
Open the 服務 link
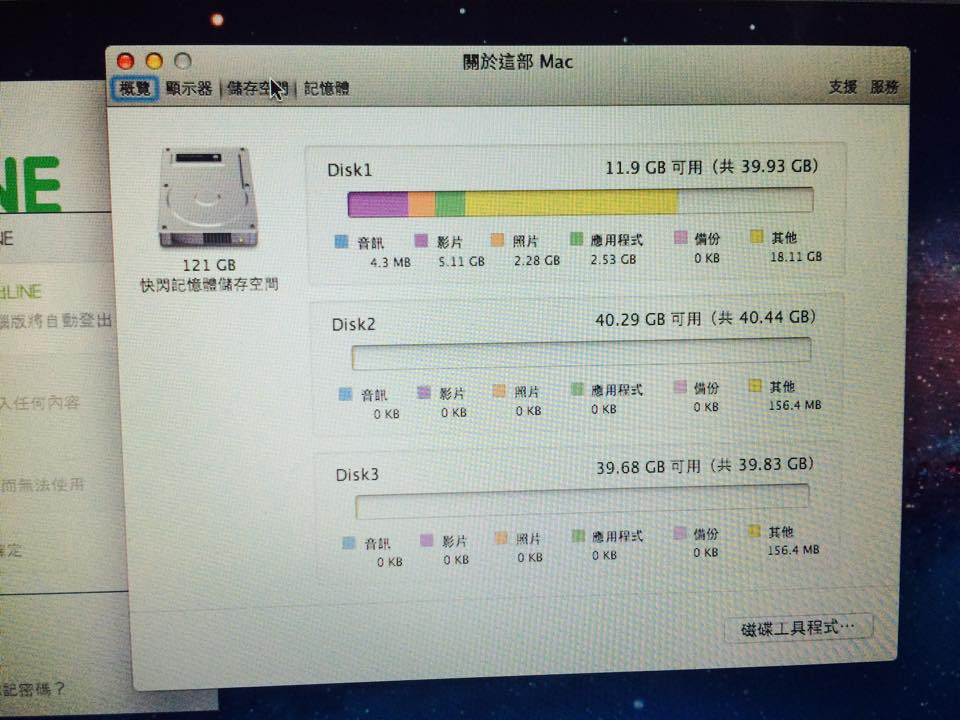click(884, 87)
